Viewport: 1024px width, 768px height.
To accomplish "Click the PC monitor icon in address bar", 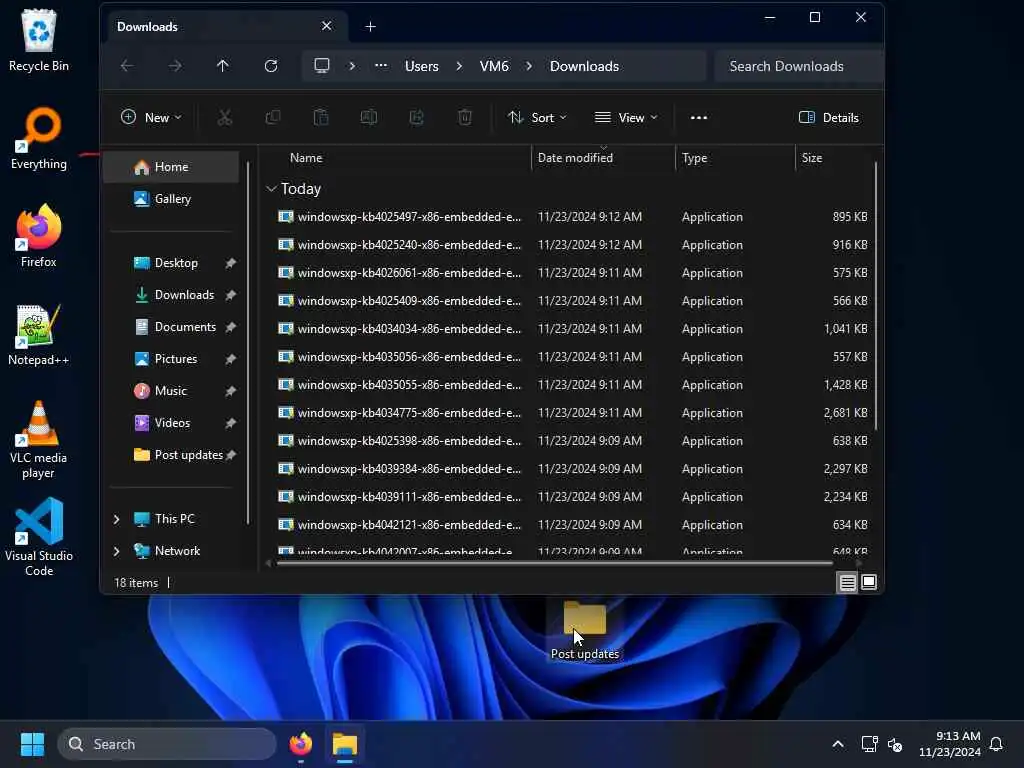I will 322,66.
